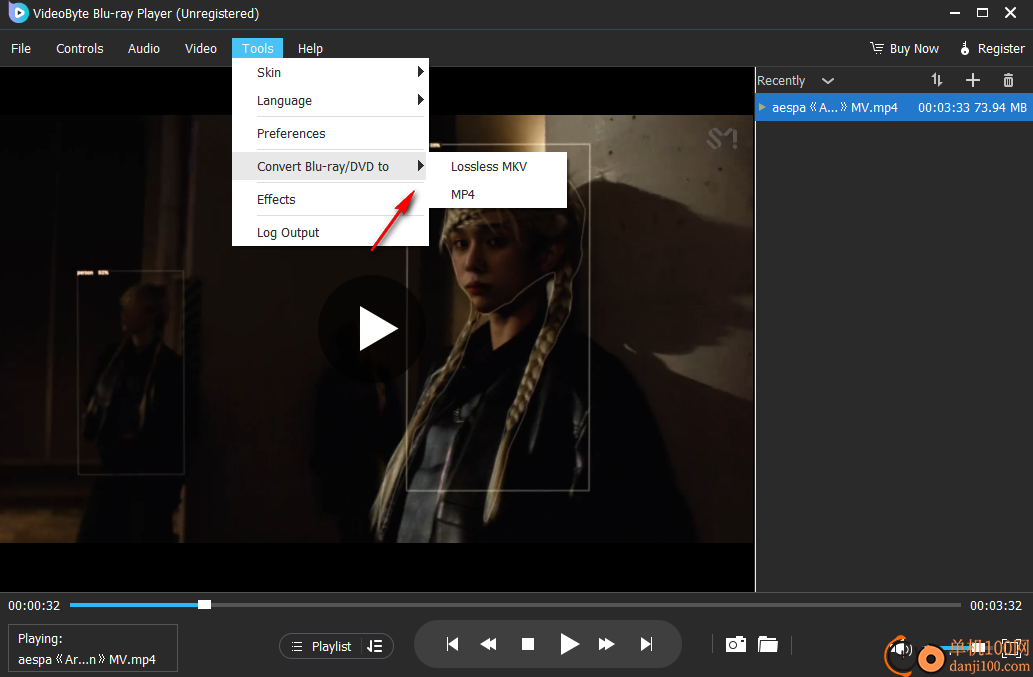The height and width of the screenshot is (677, 1033).
Task: Click the progress bar handle
Action: tap(205, 605)
